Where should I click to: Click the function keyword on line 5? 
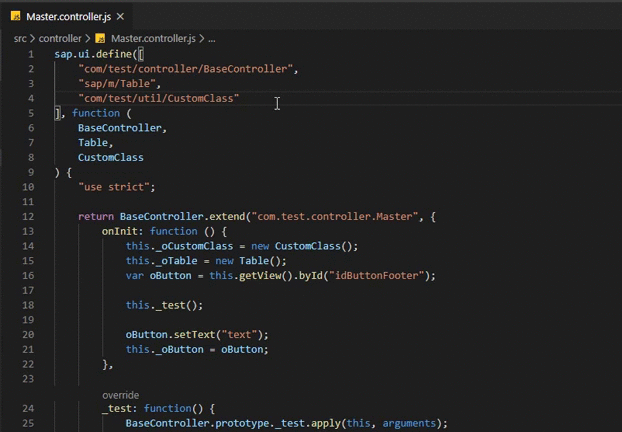96,113
